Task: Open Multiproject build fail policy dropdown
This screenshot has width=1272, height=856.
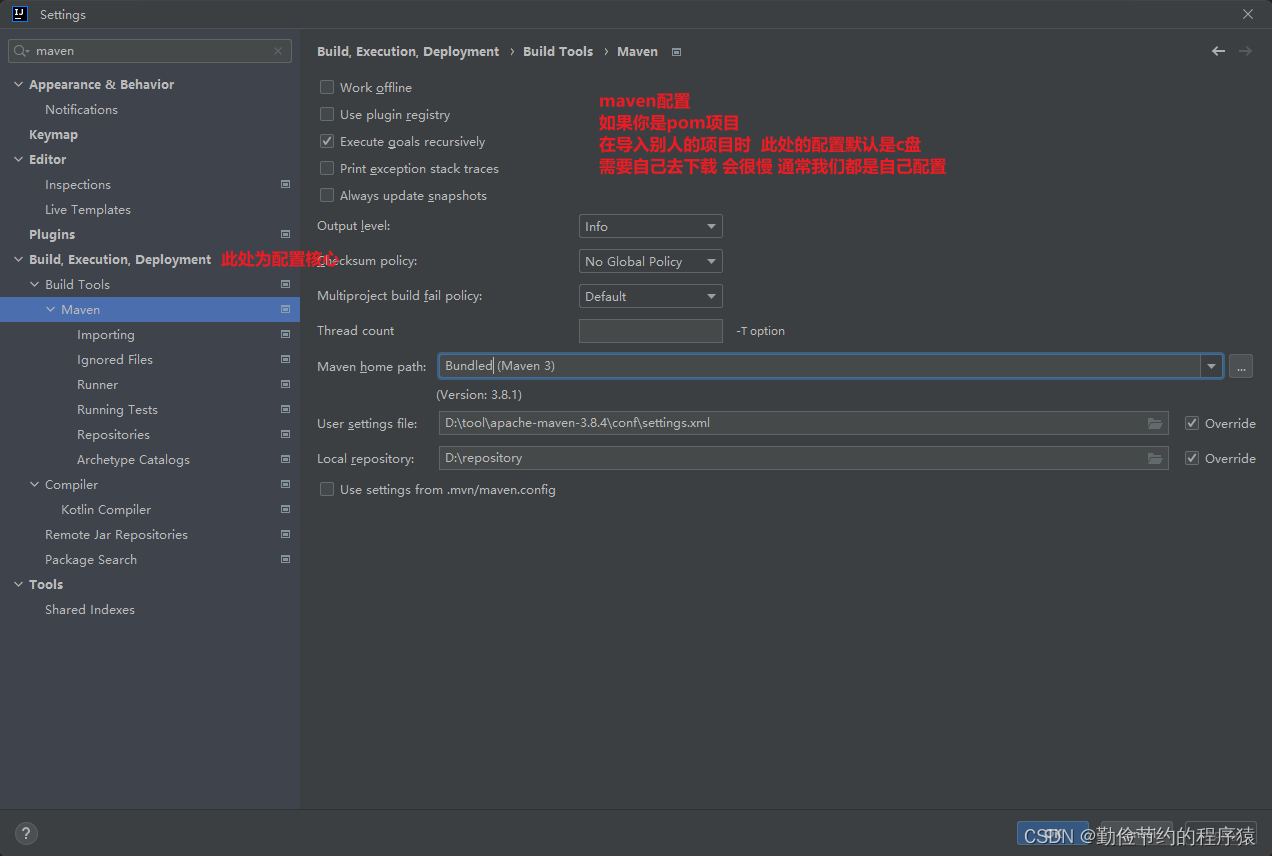Action: pos(650,296)
